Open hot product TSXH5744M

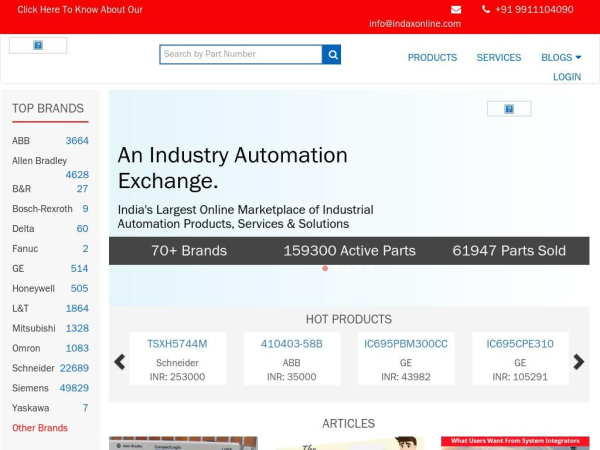[x=178, y=344]
